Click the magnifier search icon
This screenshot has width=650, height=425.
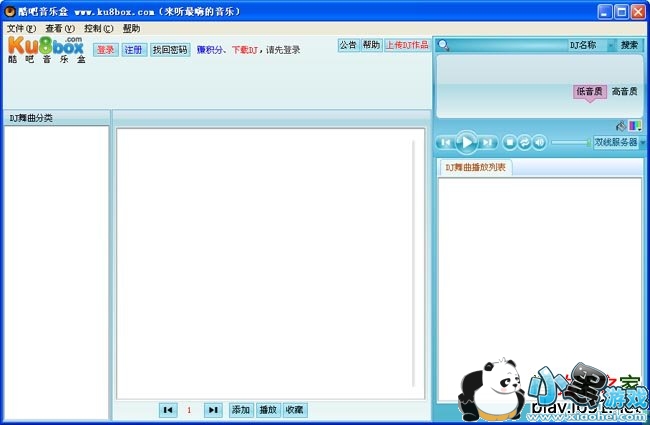443,45
